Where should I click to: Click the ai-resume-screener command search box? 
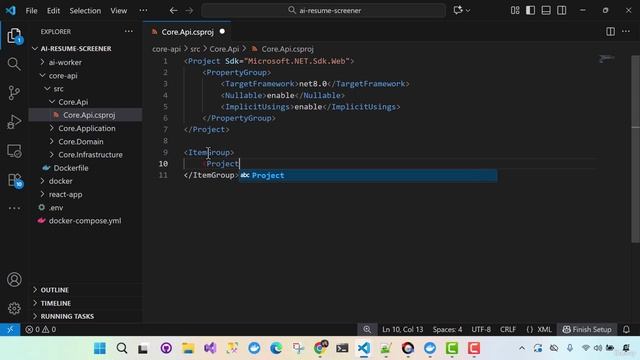click(324, 11)
